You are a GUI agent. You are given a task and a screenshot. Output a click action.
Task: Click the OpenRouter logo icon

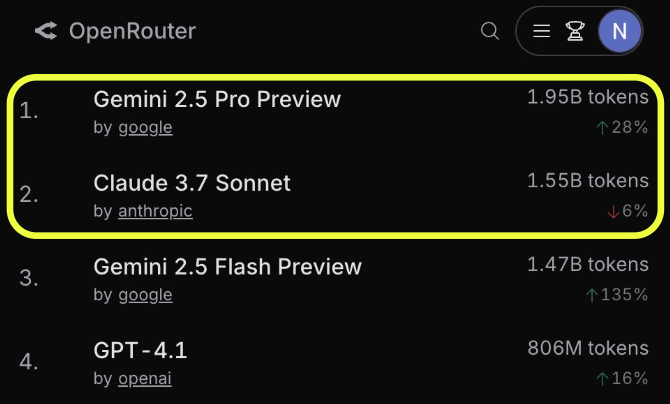pyautogui.click(x=46, y=31)
